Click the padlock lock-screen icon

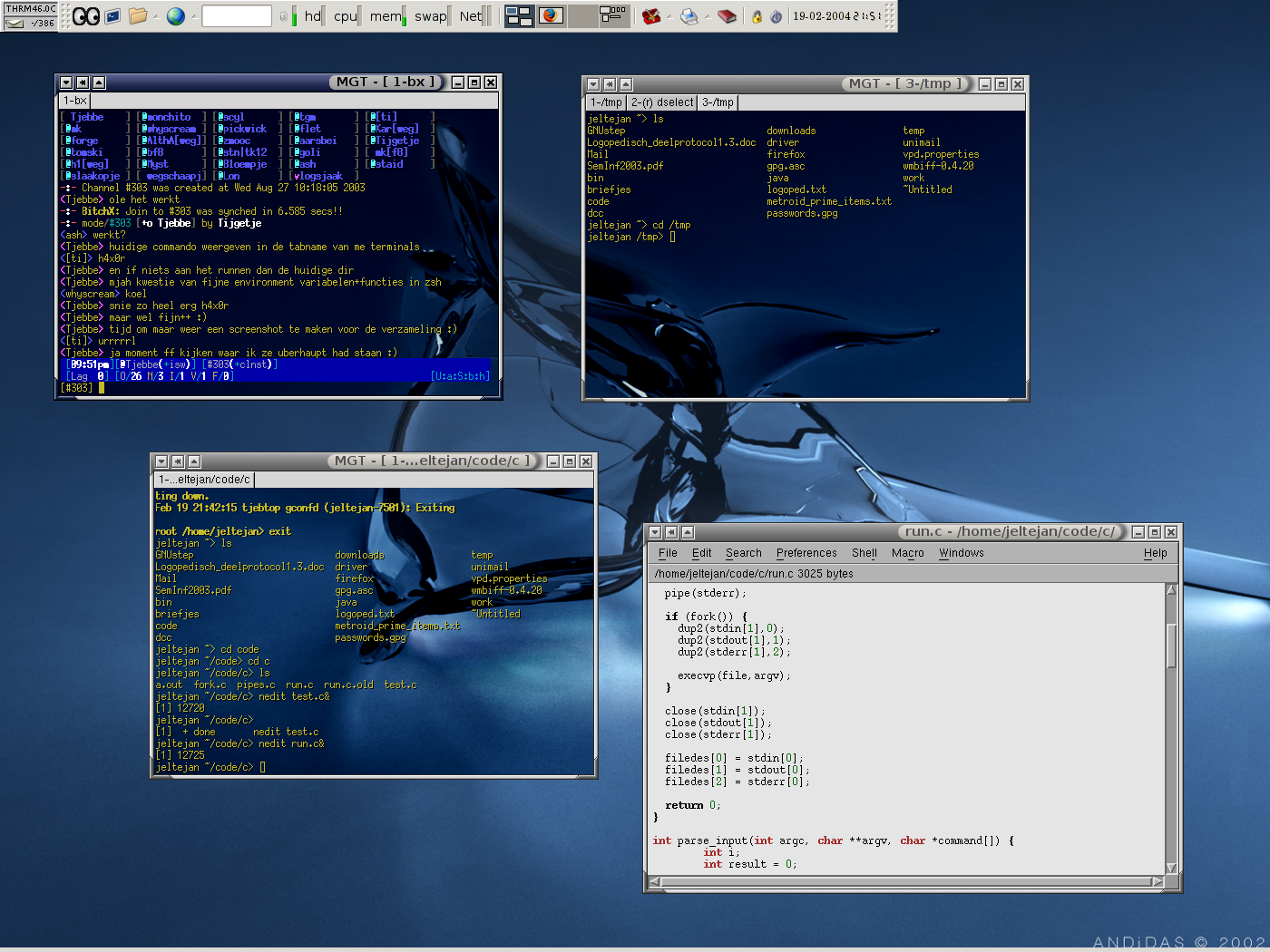(757, 16)
